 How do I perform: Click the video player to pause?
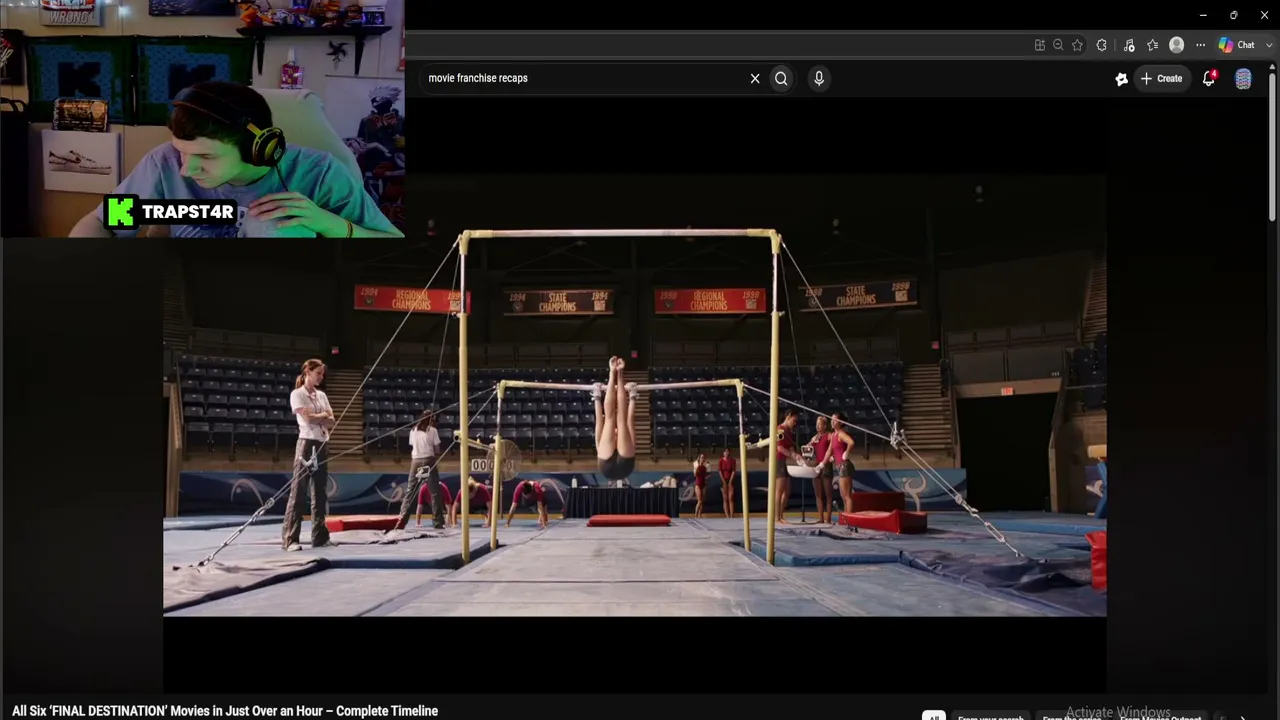(634, 395)
